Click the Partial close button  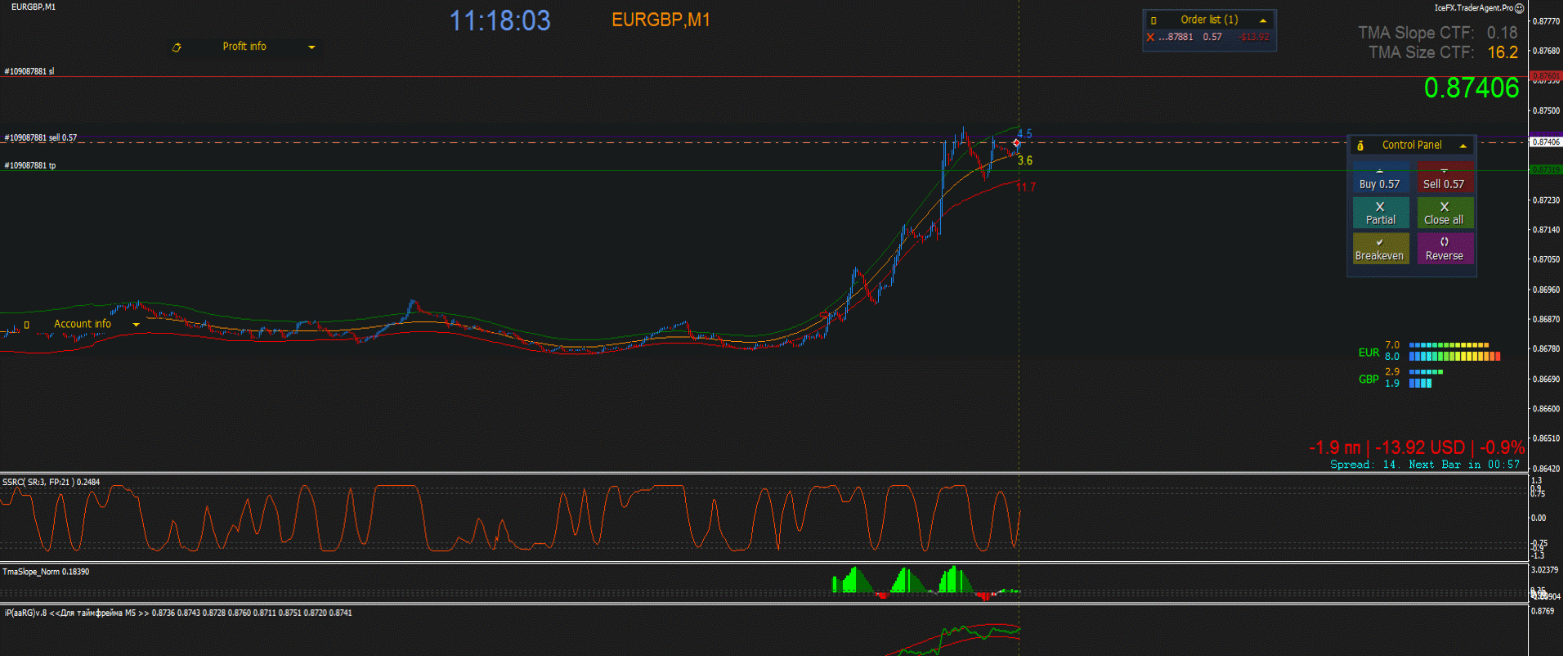(1380, 213)
